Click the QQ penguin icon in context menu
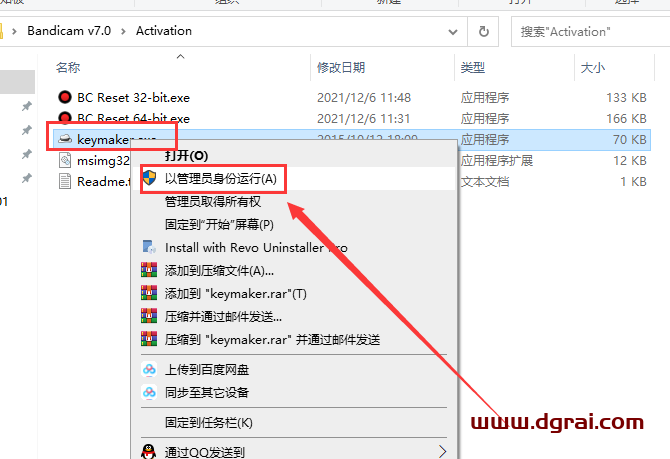 click(149, 452)
